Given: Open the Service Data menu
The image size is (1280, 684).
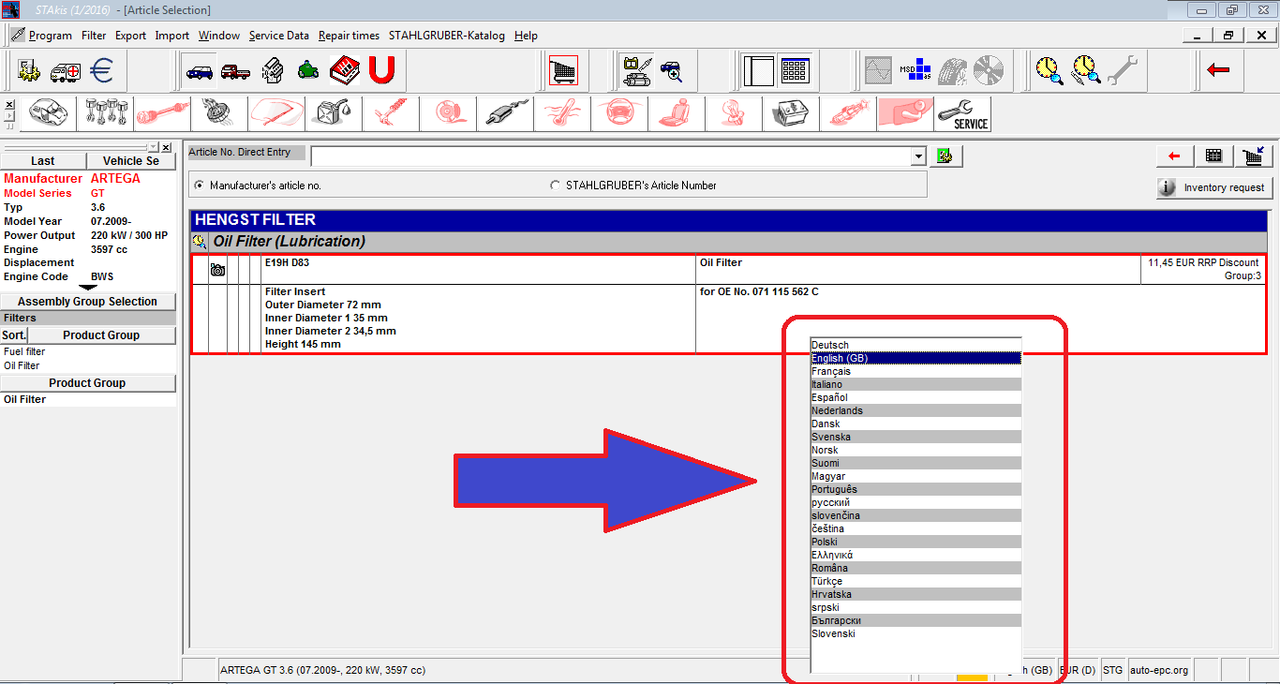Looking at the screenshot, I should coord(279,35).
